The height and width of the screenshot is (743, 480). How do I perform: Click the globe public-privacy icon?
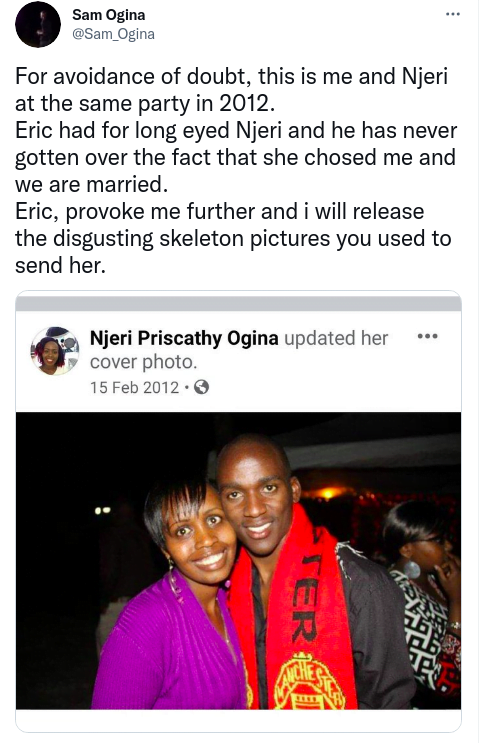(202, 387)
